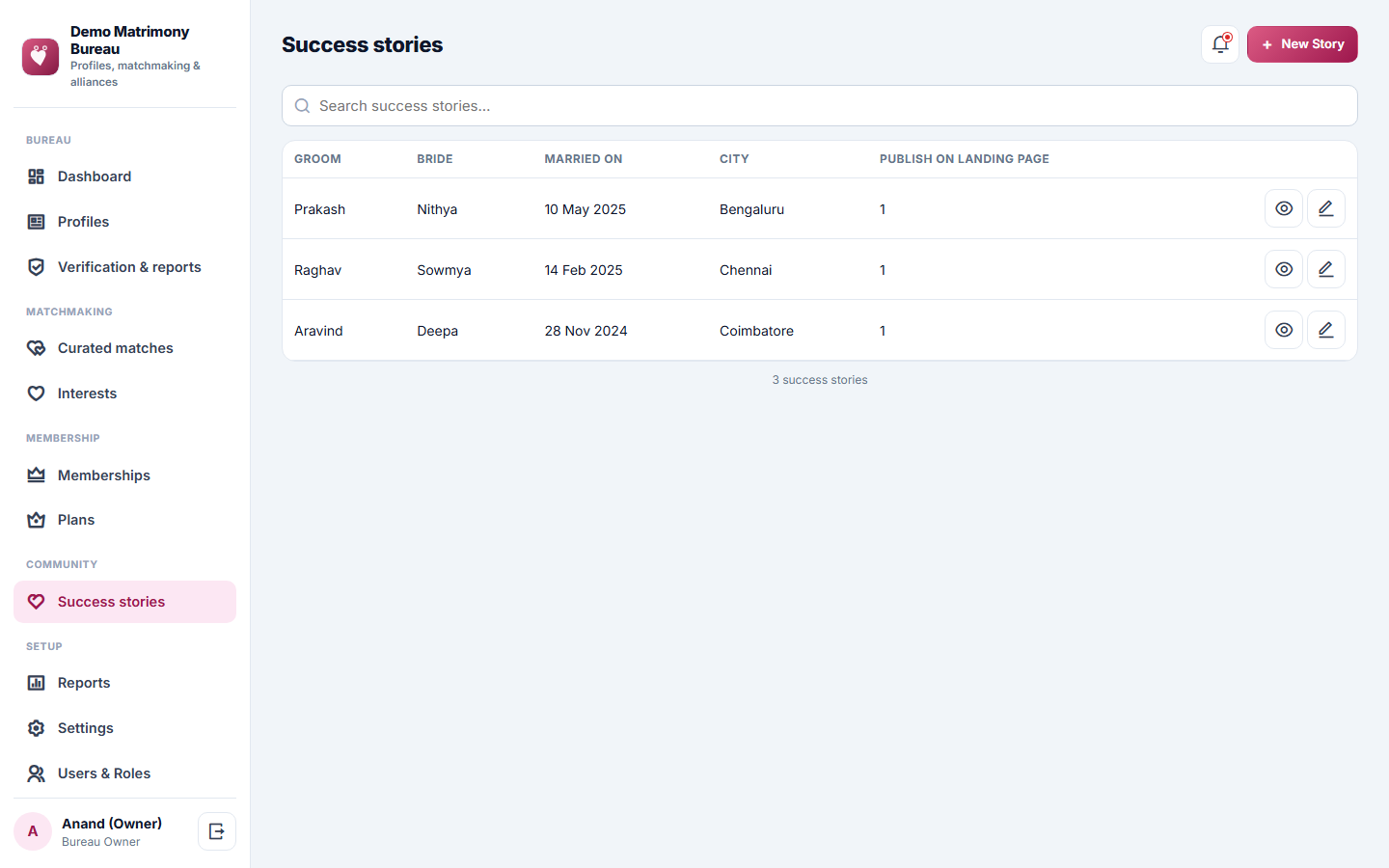The width and height of the screenshot is (1389, 868).
Task: Click the user avatar A
Action: (33, 831)
